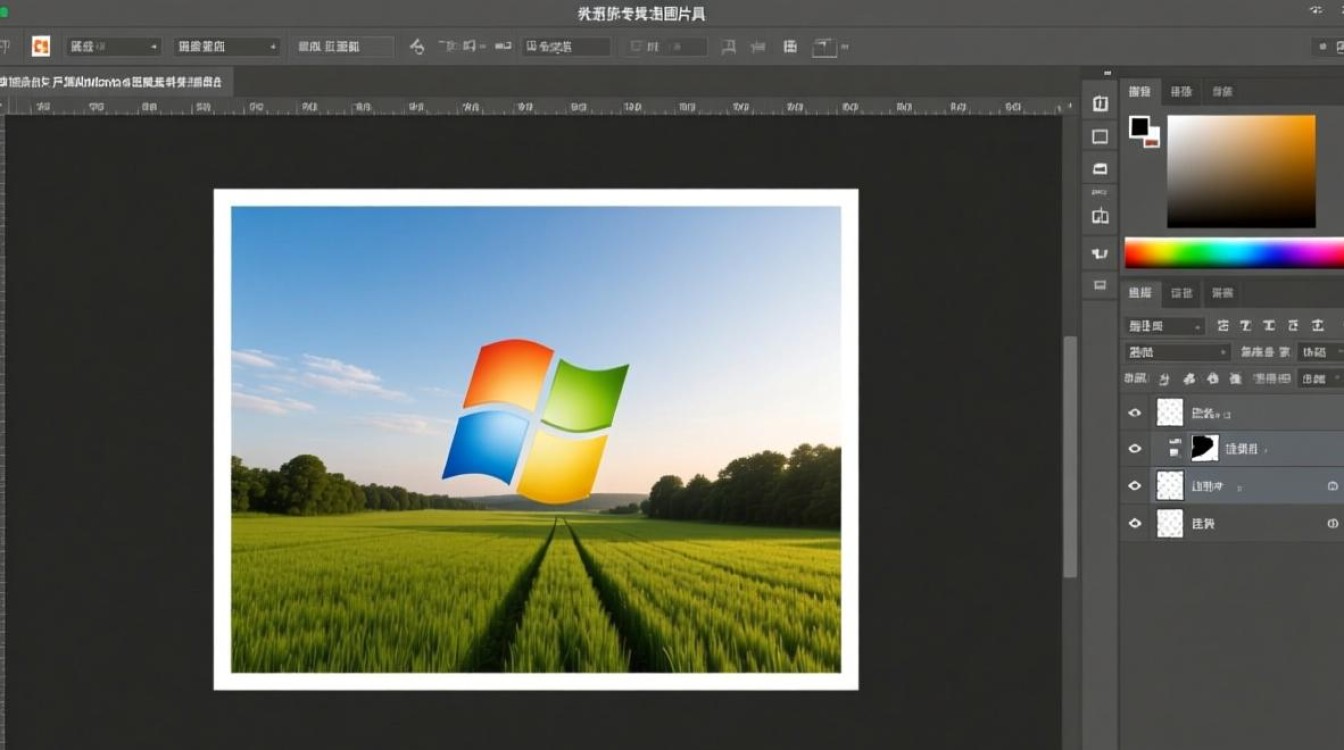The image size is (1344, 750).
Task: Click the topmost icon in the collapsed panel strip
Action: pos(1100,104)
